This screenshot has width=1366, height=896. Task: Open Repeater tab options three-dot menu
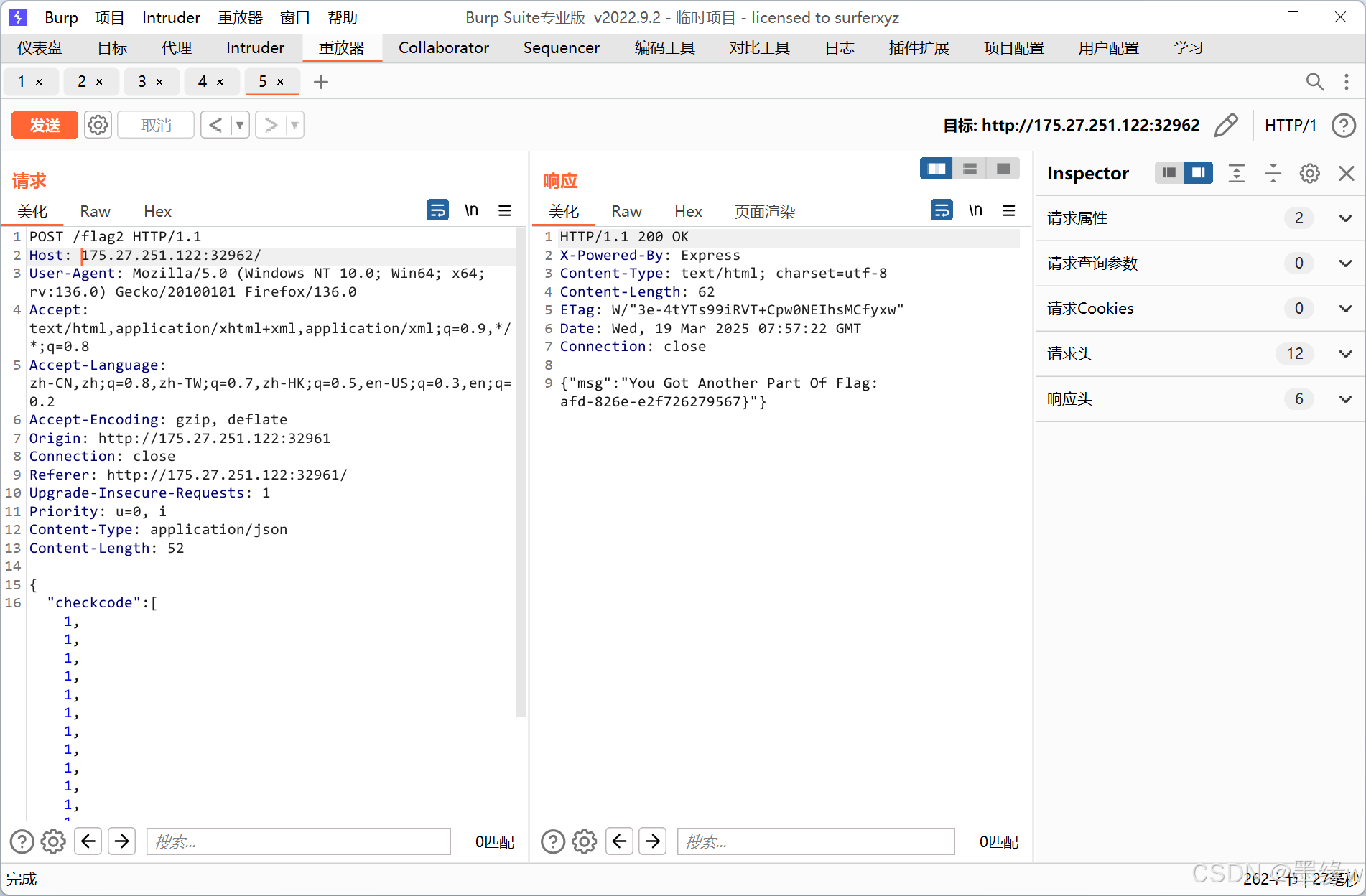click(x=1347, y=82)
